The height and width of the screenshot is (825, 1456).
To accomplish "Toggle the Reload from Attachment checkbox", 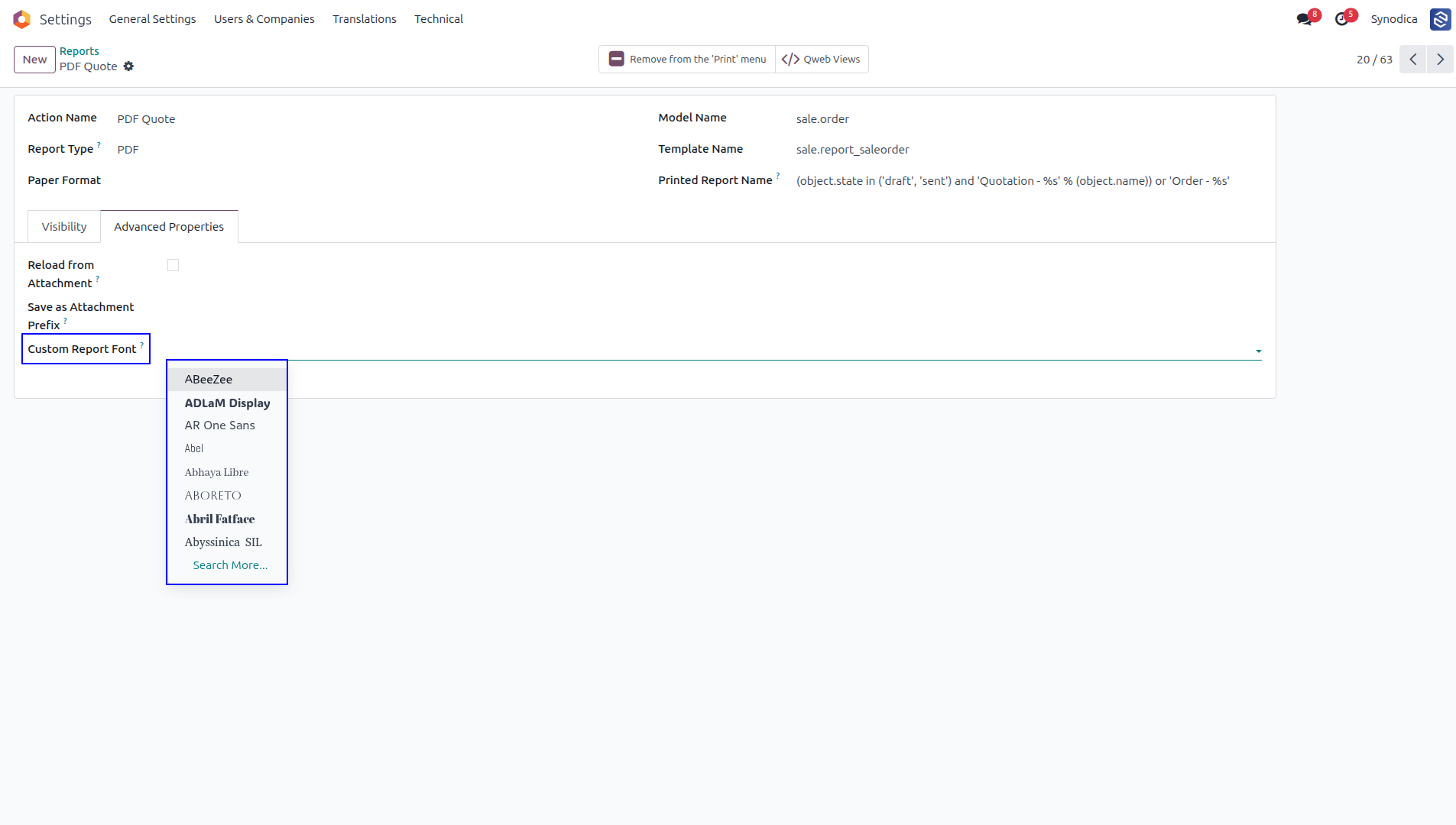I will (173, 265).
